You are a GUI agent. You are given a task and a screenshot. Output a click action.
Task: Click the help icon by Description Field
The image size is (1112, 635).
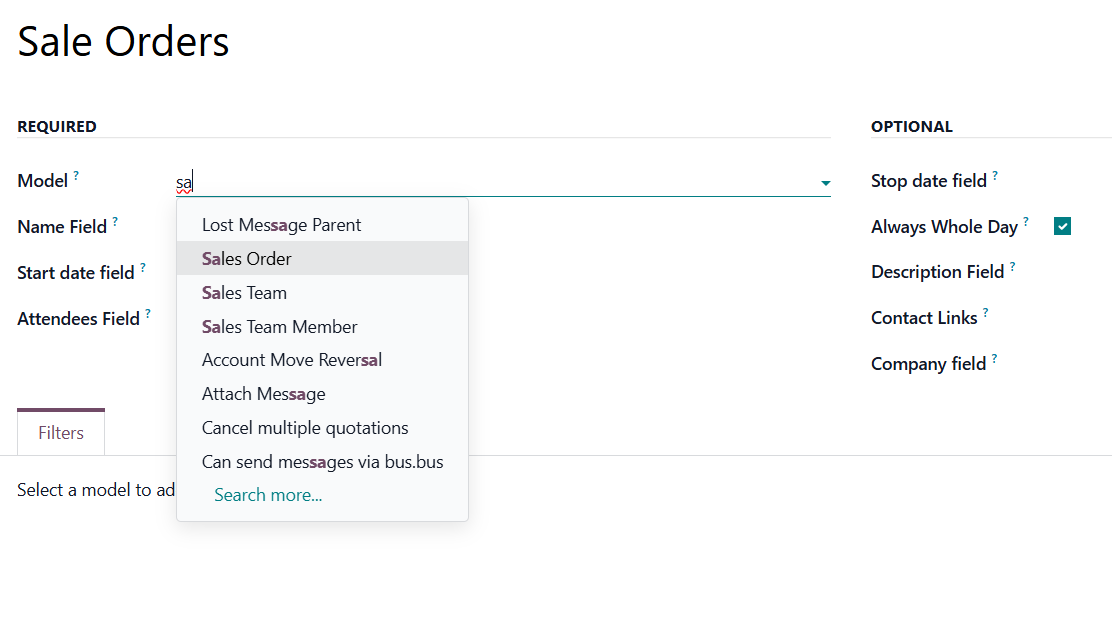click(1012, 266)
